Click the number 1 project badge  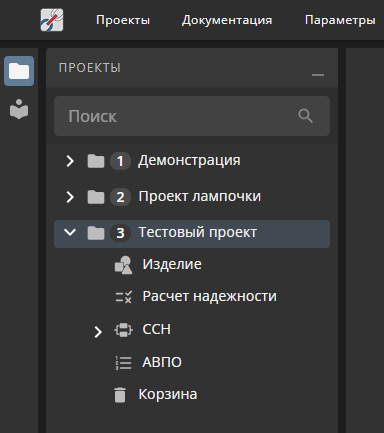pyautogui.click(x=120, y=161)
